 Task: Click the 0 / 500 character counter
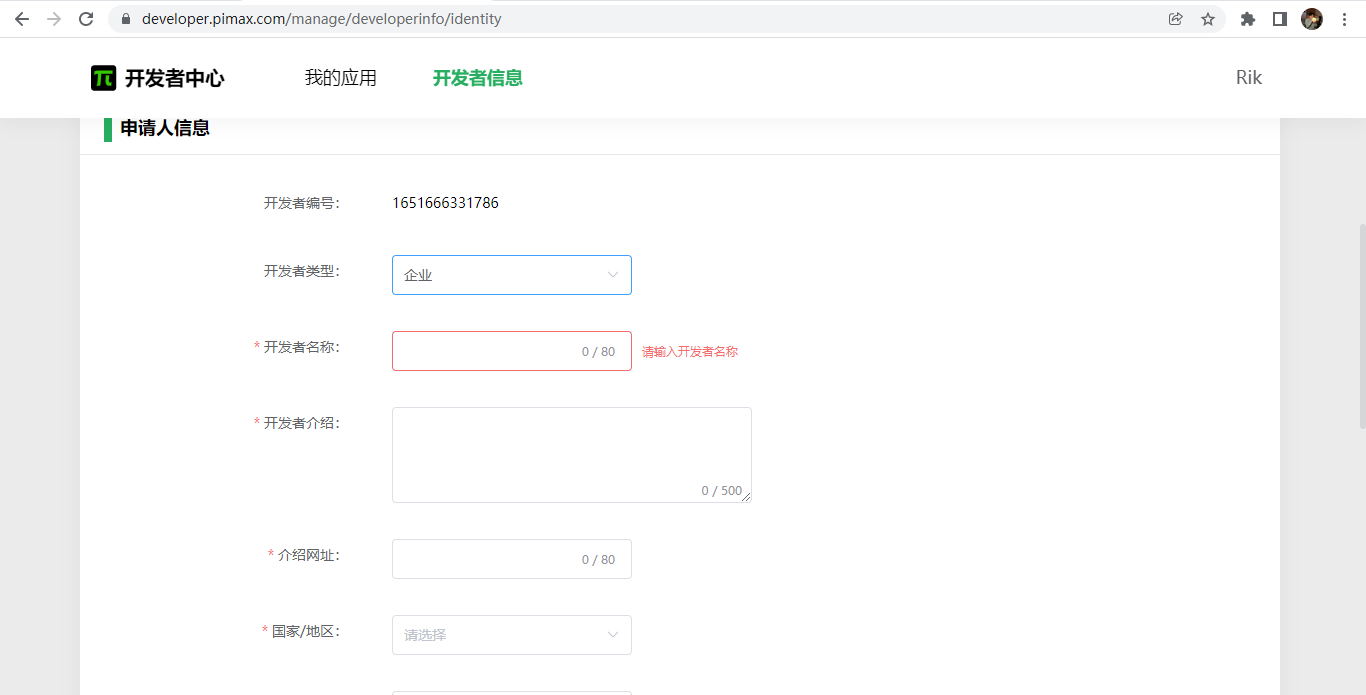point(722,491)
